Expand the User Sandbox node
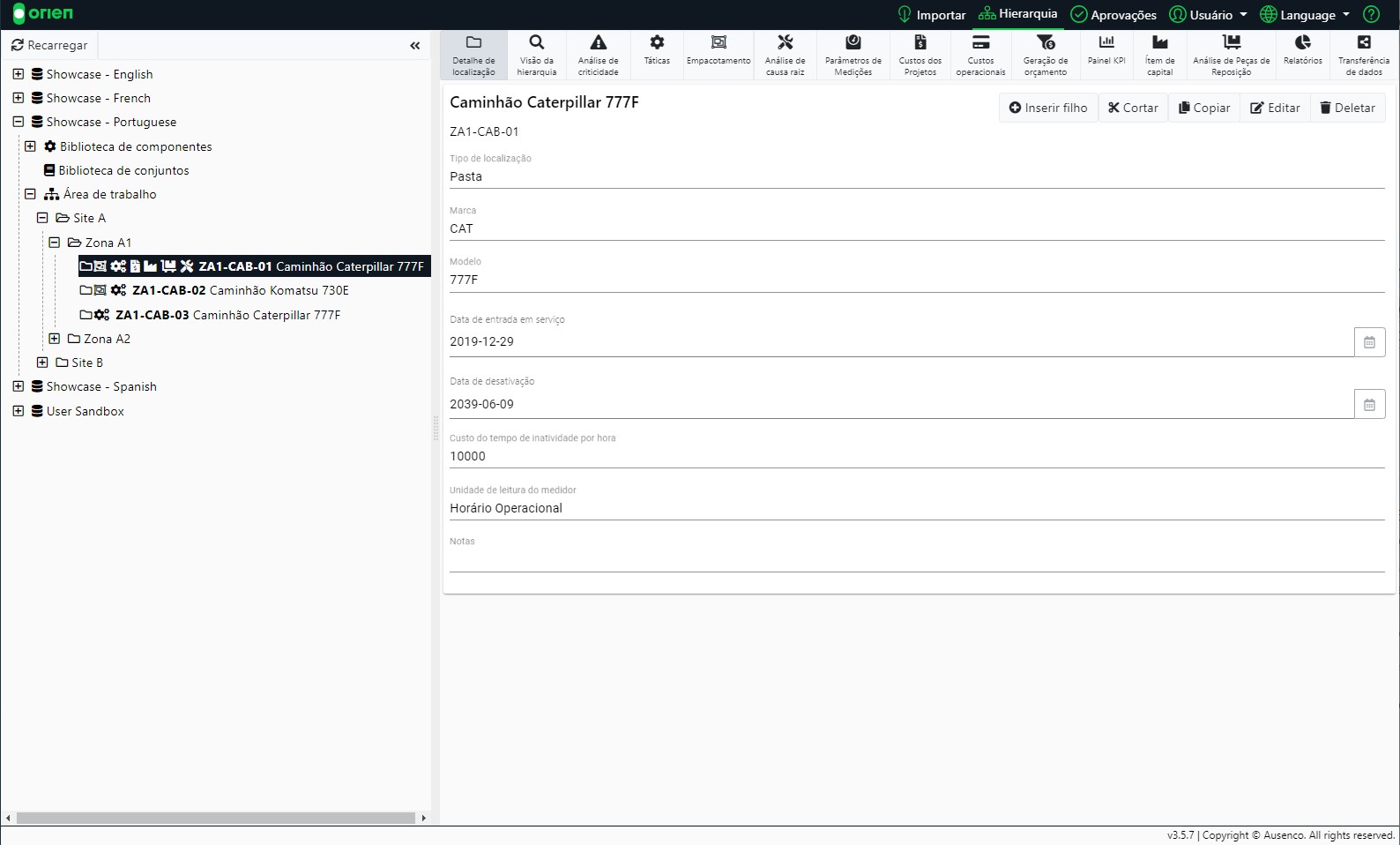Image resolution: width=1400 pixels, height=845 pixels. pos(19,411)
